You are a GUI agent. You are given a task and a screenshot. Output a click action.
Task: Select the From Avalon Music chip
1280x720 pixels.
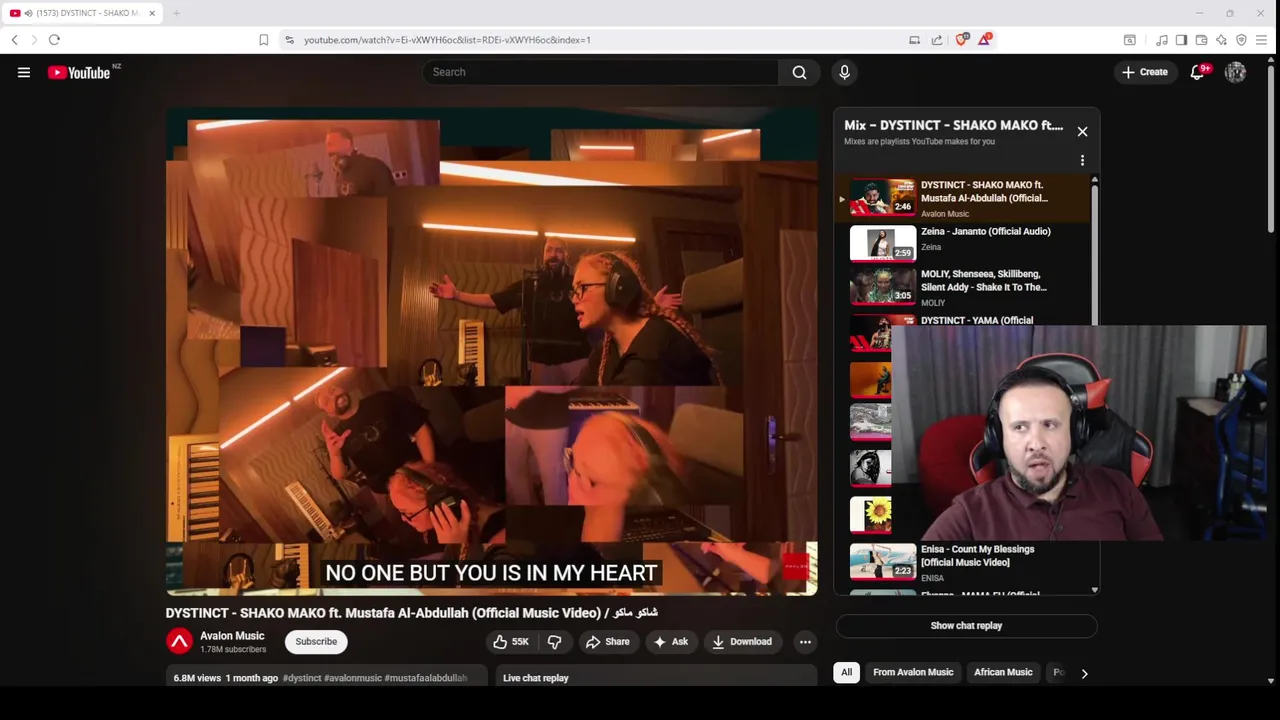[x=913, y=672]
